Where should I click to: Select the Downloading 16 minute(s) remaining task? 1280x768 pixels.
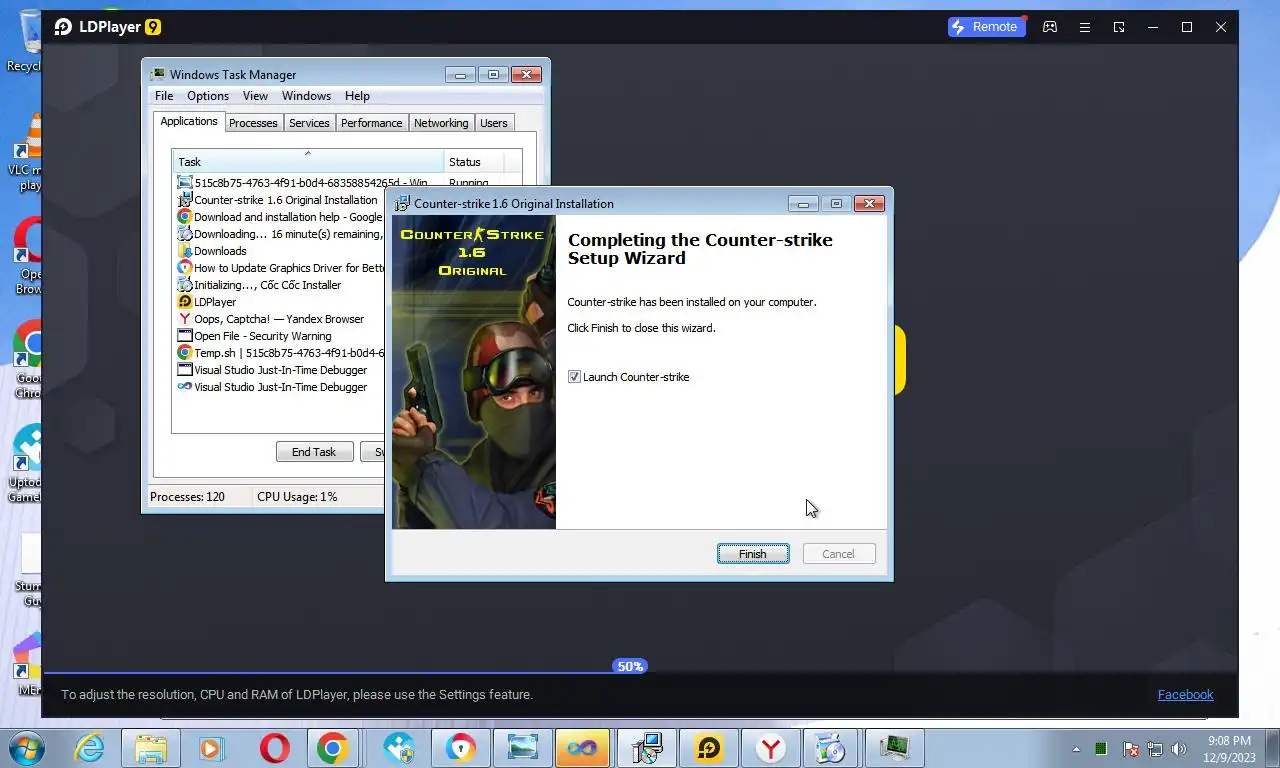tap(278, 234)
